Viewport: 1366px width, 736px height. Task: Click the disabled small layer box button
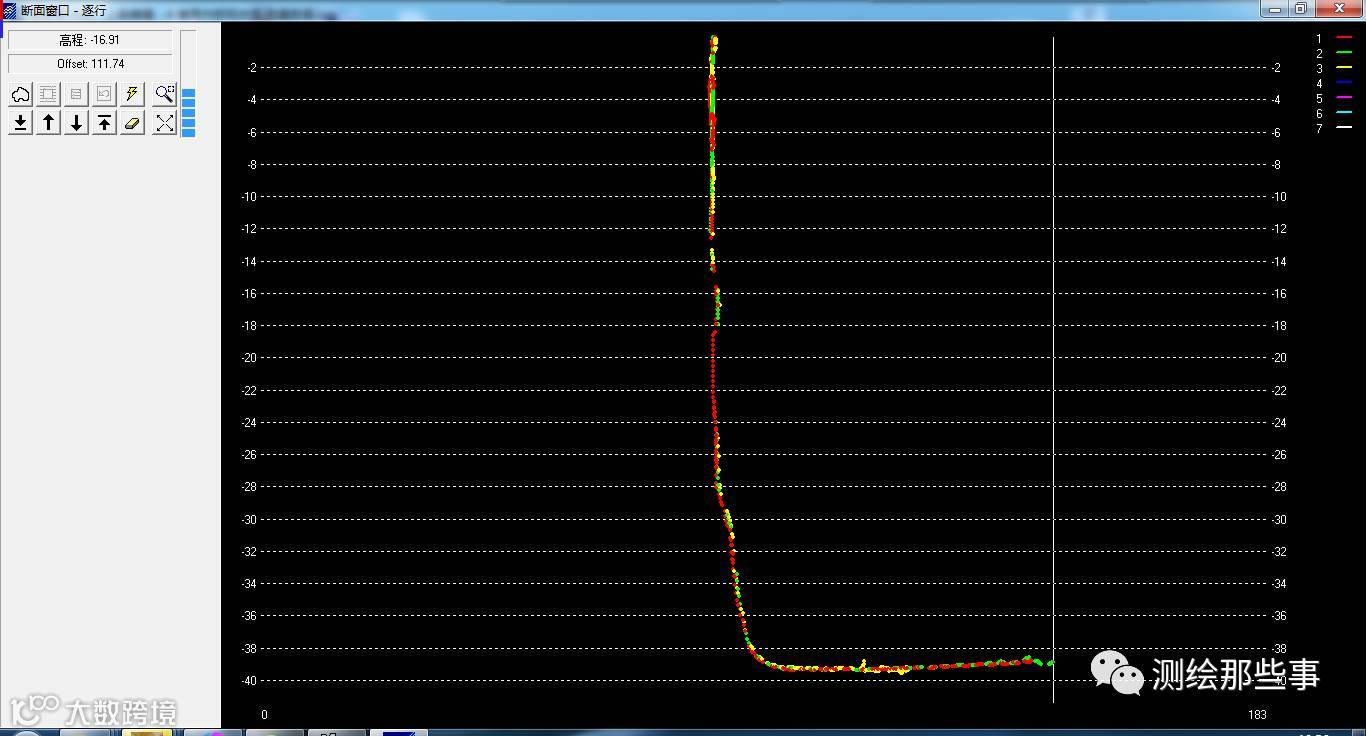tap(76, 94)
